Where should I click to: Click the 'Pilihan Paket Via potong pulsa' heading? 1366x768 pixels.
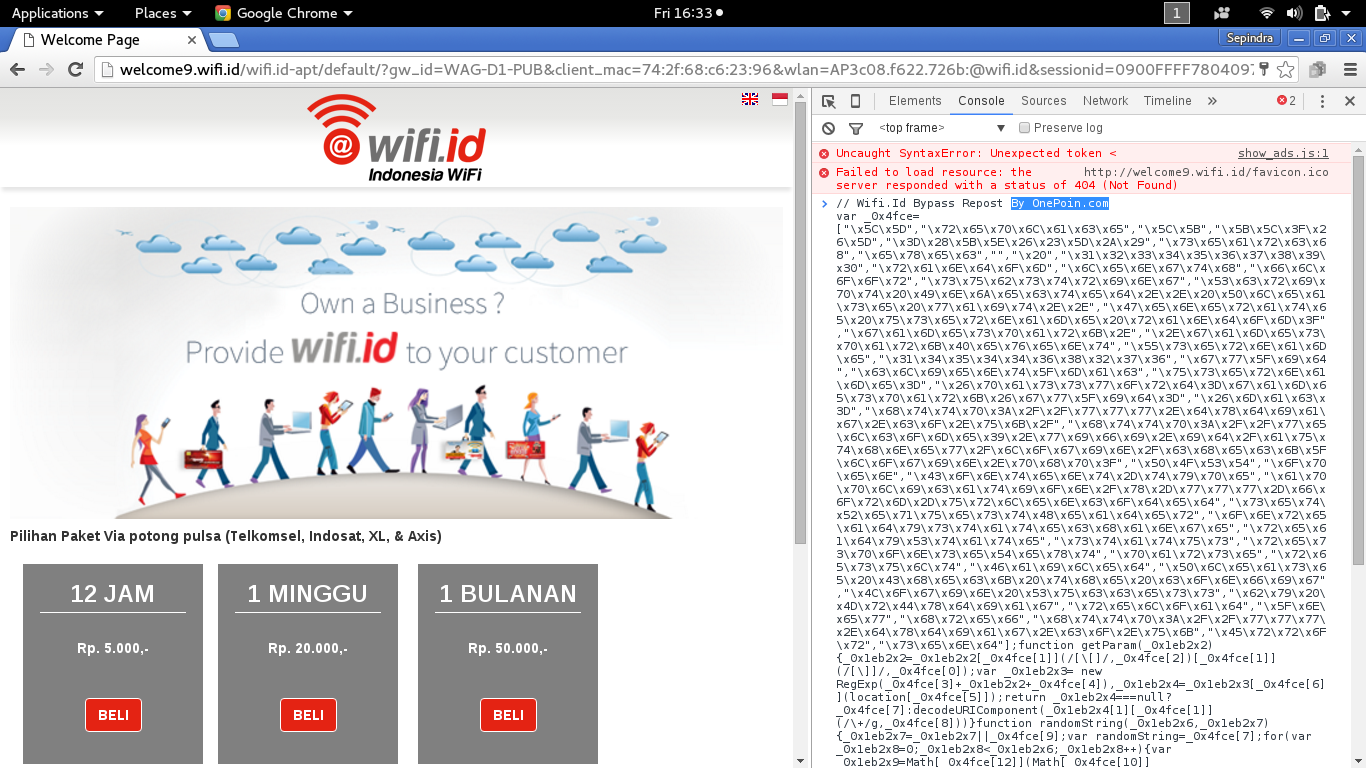tap(226, 537)
